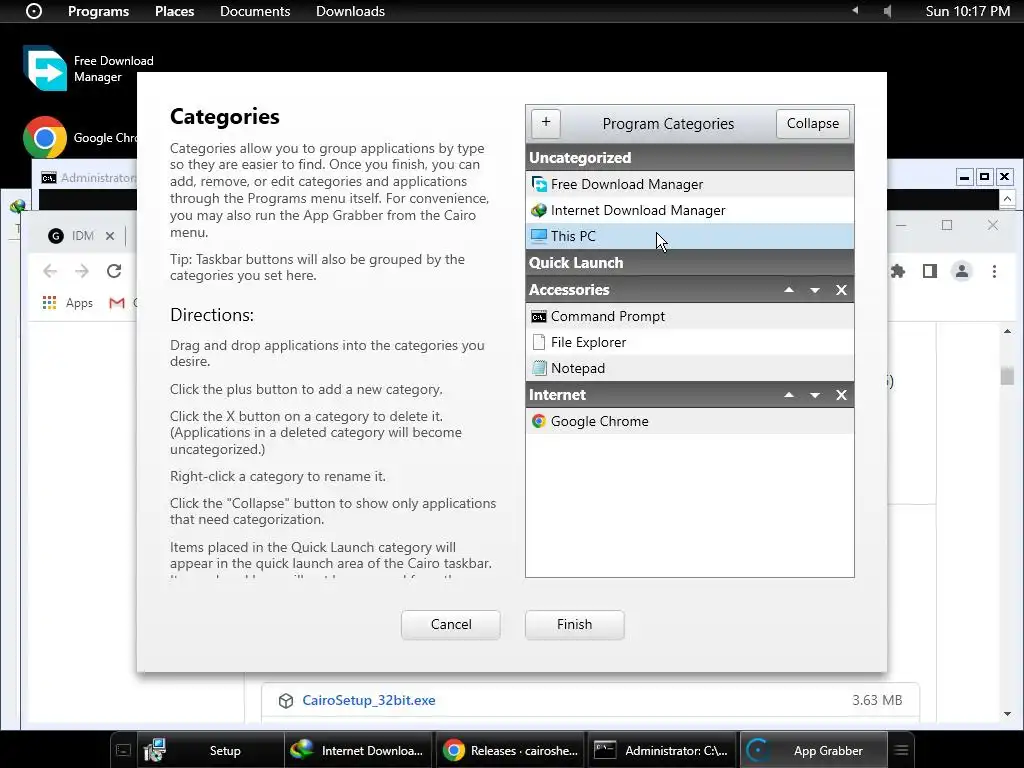
Task: Switch to Administrator command prompt taskbar button
Action: tap(662, 750)
